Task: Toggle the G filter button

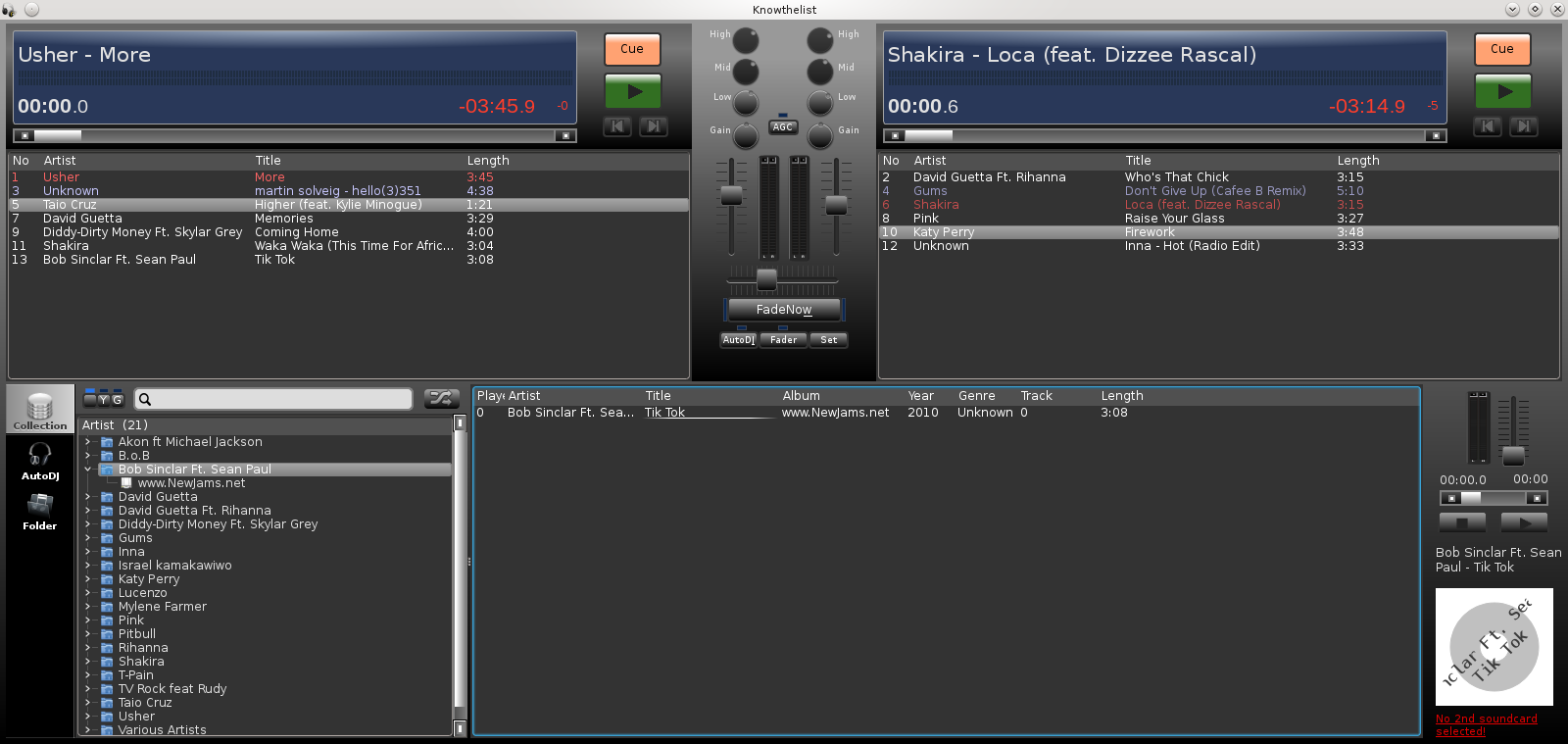Action: [x=118, y=398]
